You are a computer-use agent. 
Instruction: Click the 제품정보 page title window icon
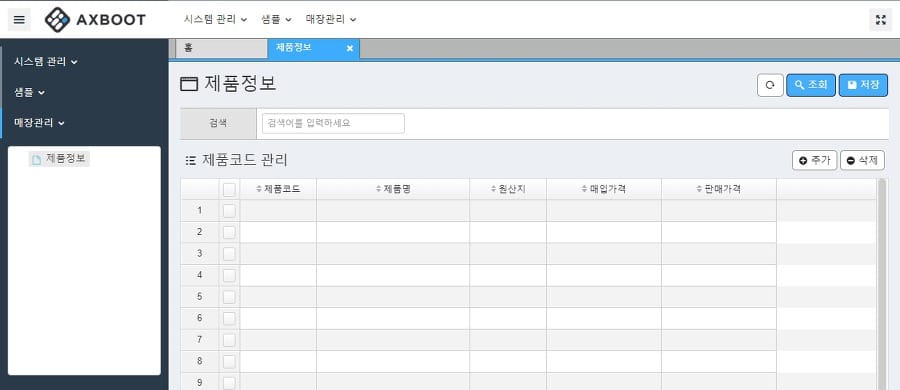click(189, 84)
